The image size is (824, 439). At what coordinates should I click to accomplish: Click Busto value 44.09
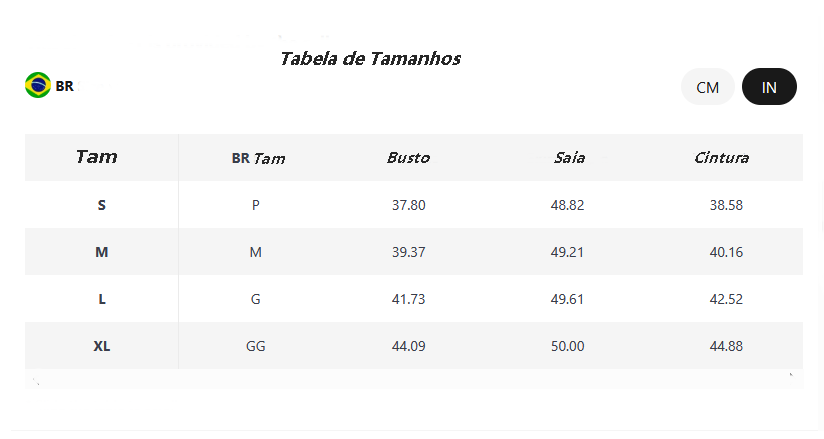click(x=408, y=346)
